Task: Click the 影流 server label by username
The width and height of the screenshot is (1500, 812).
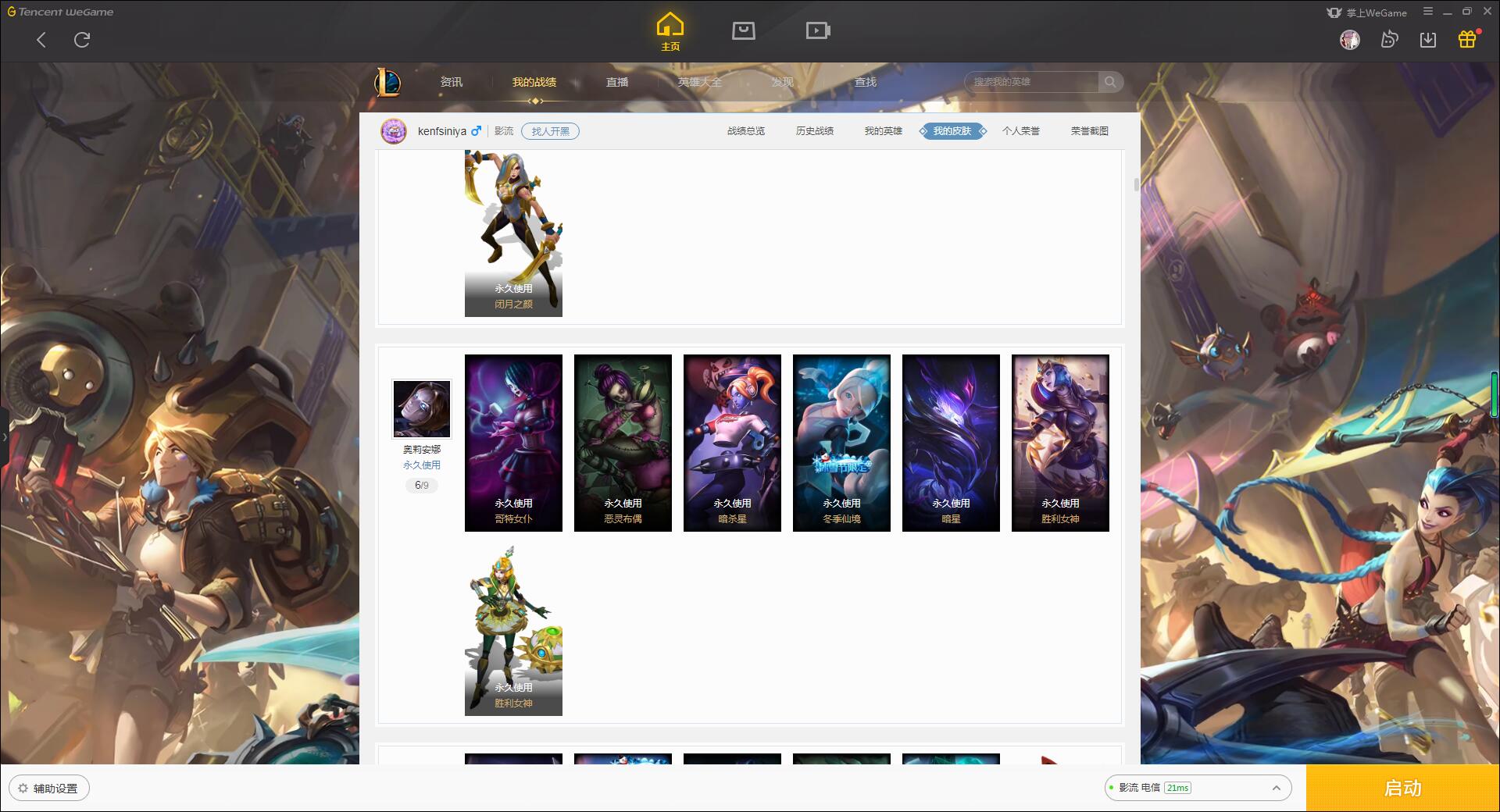Action: pyautogui.click(x=504, y=131)
